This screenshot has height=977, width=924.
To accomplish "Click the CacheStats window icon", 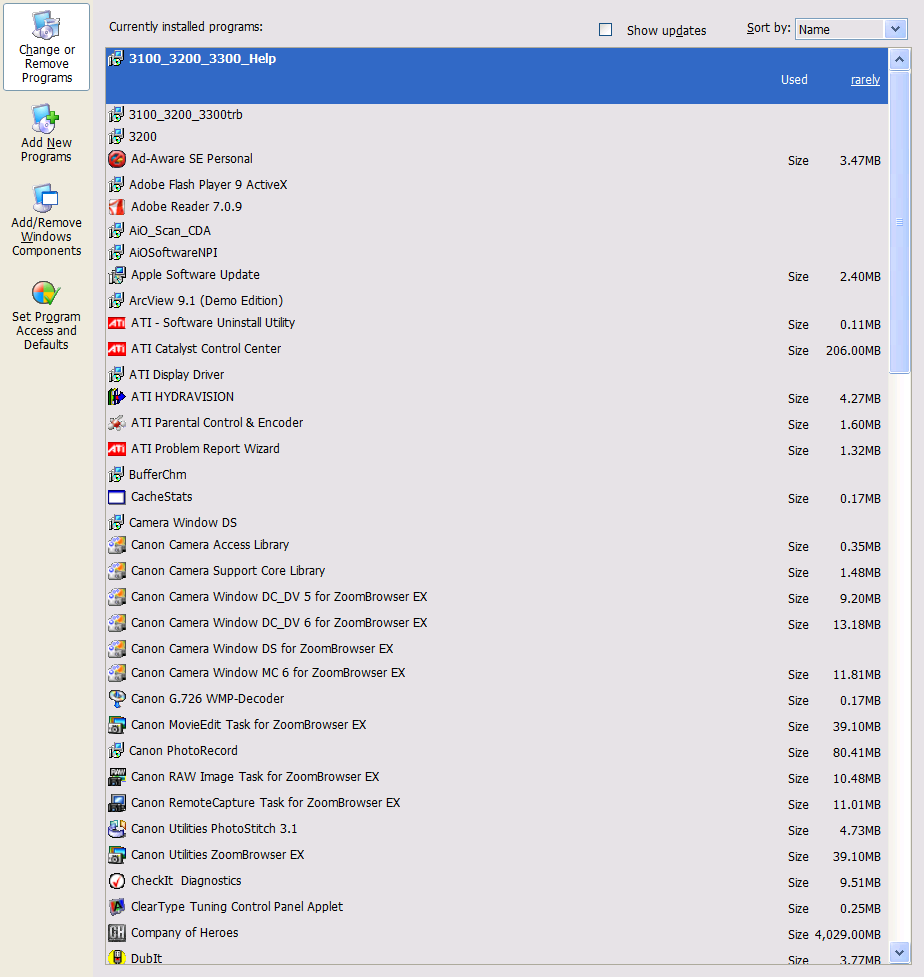I will pos(117,497).
